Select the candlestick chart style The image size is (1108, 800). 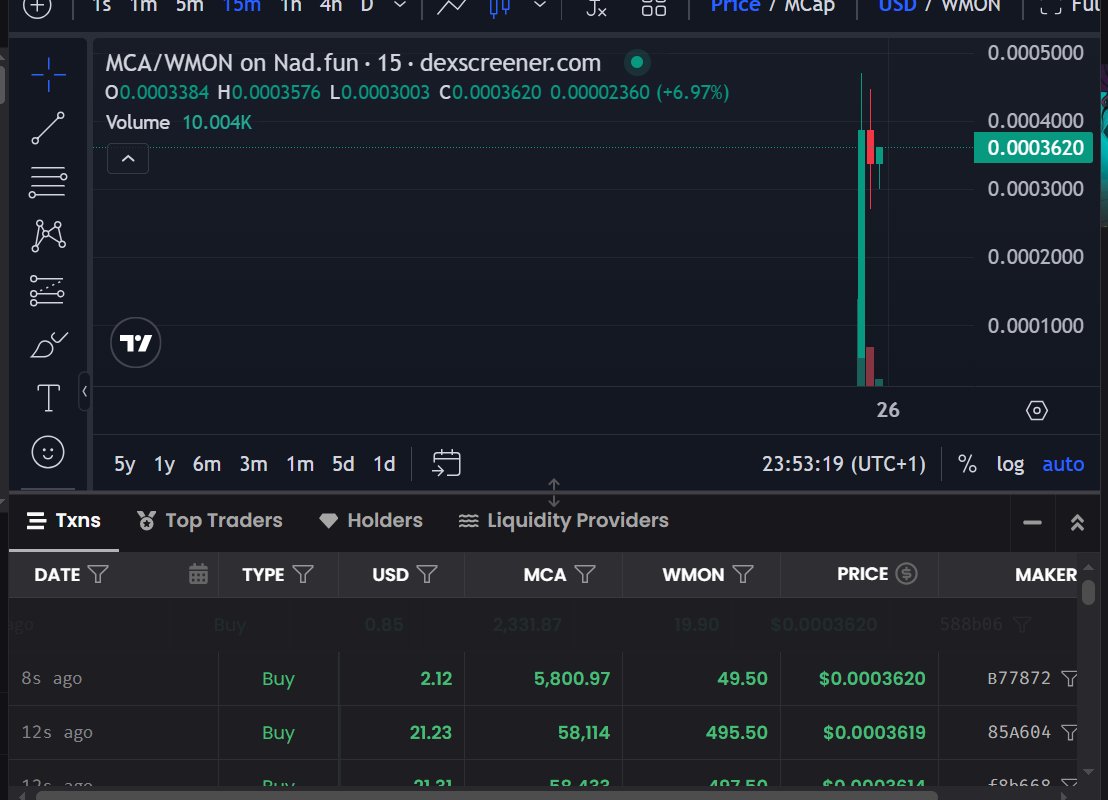pos(500,7)
